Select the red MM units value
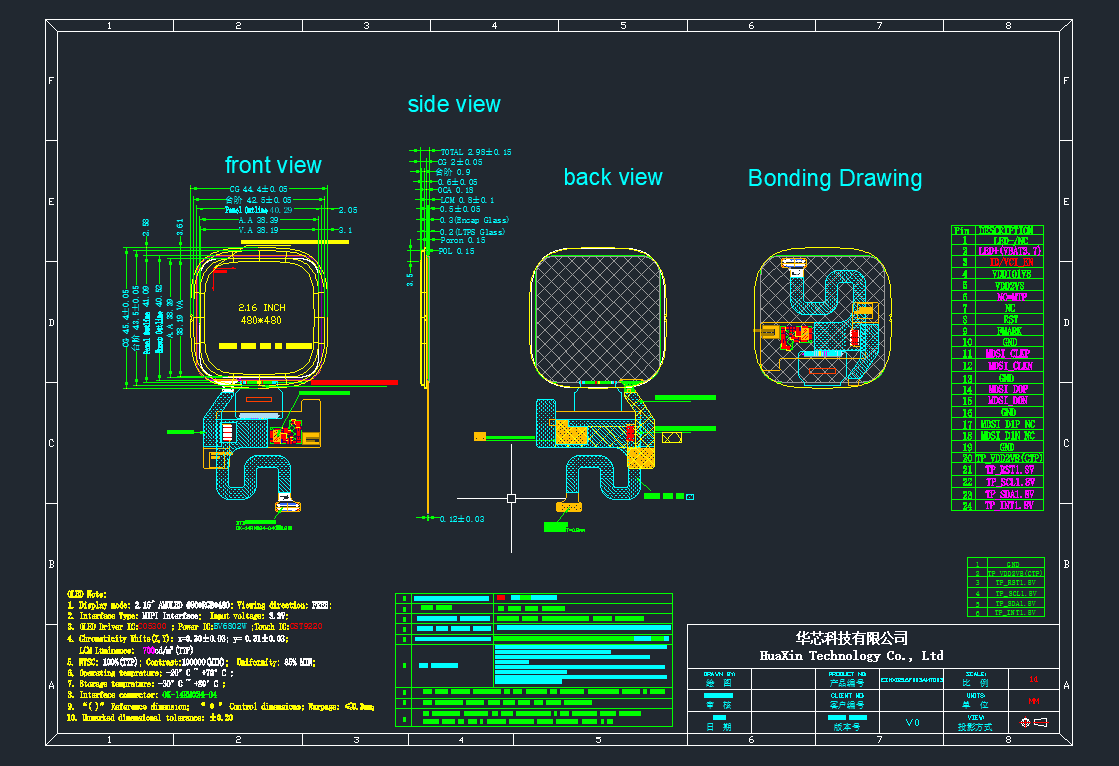This screenshot has height=766, width=1119. (1033, 701)
